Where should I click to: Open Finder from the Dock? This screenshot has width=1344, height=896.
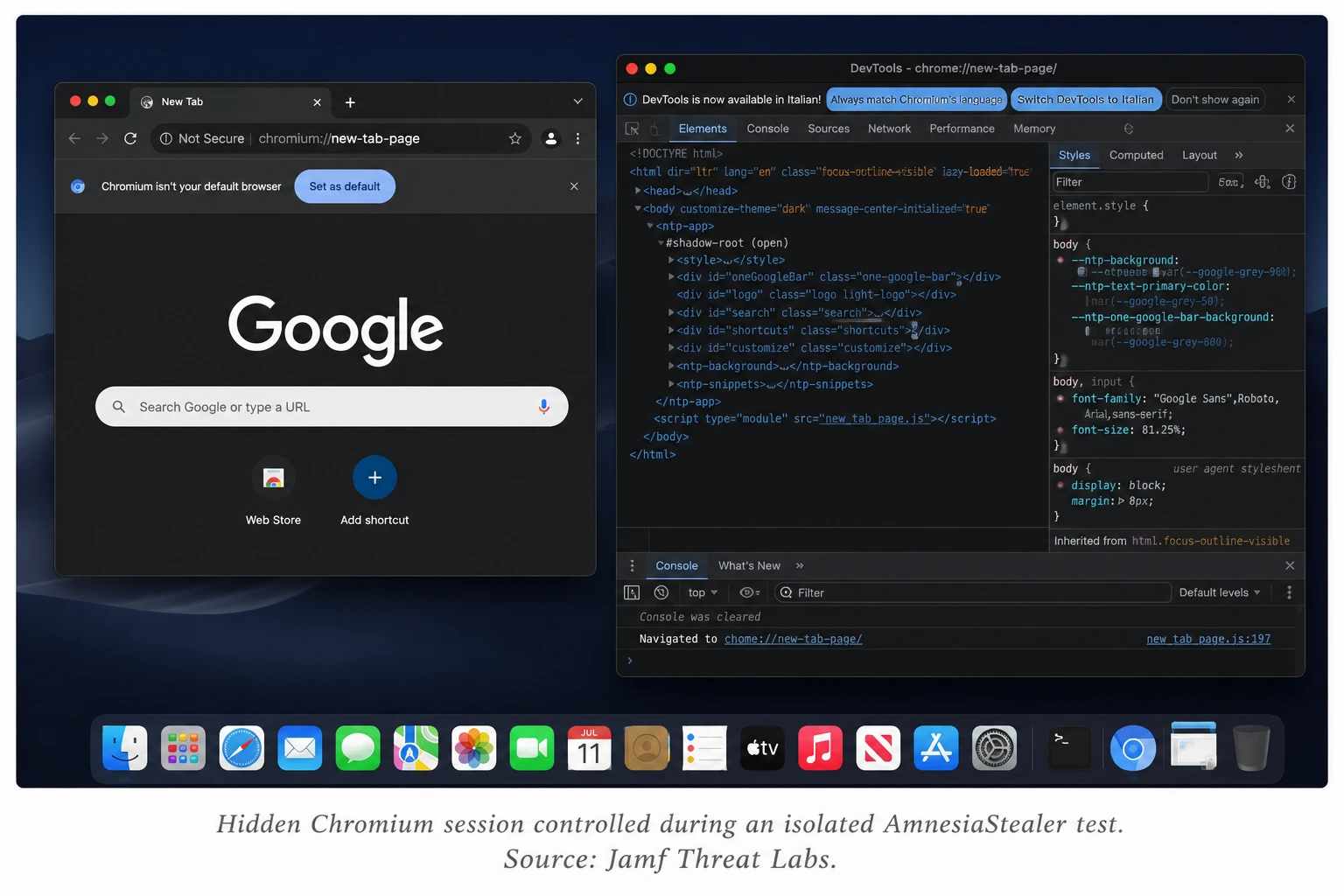pos(125,748)
